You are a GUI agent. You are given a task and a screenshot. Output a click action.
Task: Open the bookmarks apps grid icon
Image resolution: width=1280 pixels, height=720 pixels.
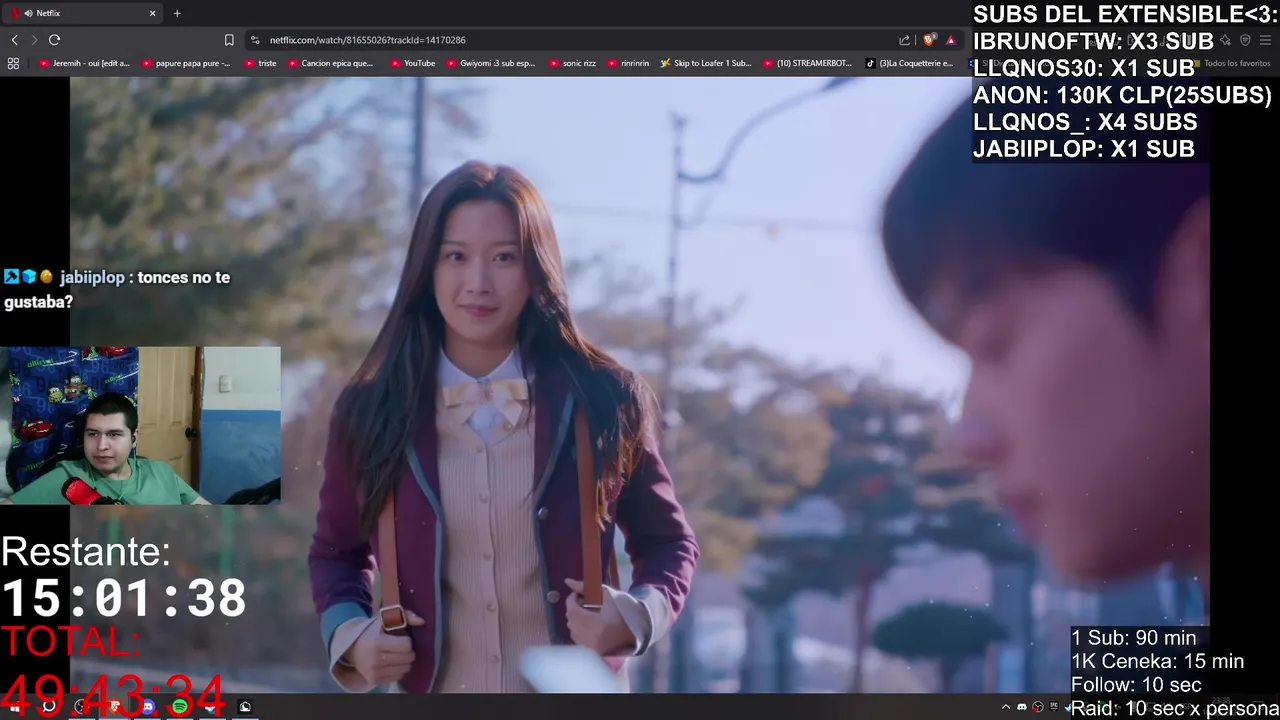13,63
